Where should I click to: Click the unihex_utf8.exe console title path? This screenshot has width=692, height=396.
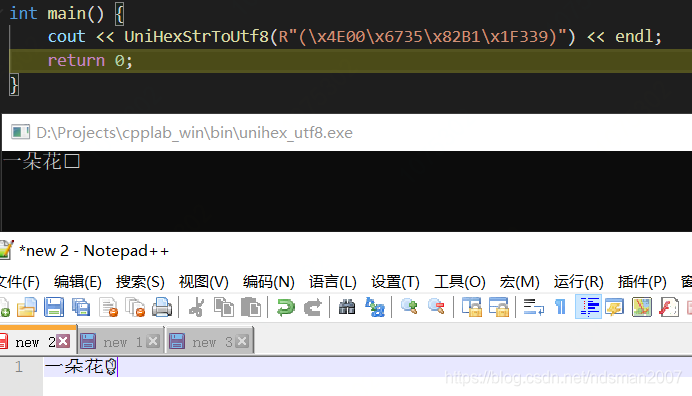pos(194,132)
